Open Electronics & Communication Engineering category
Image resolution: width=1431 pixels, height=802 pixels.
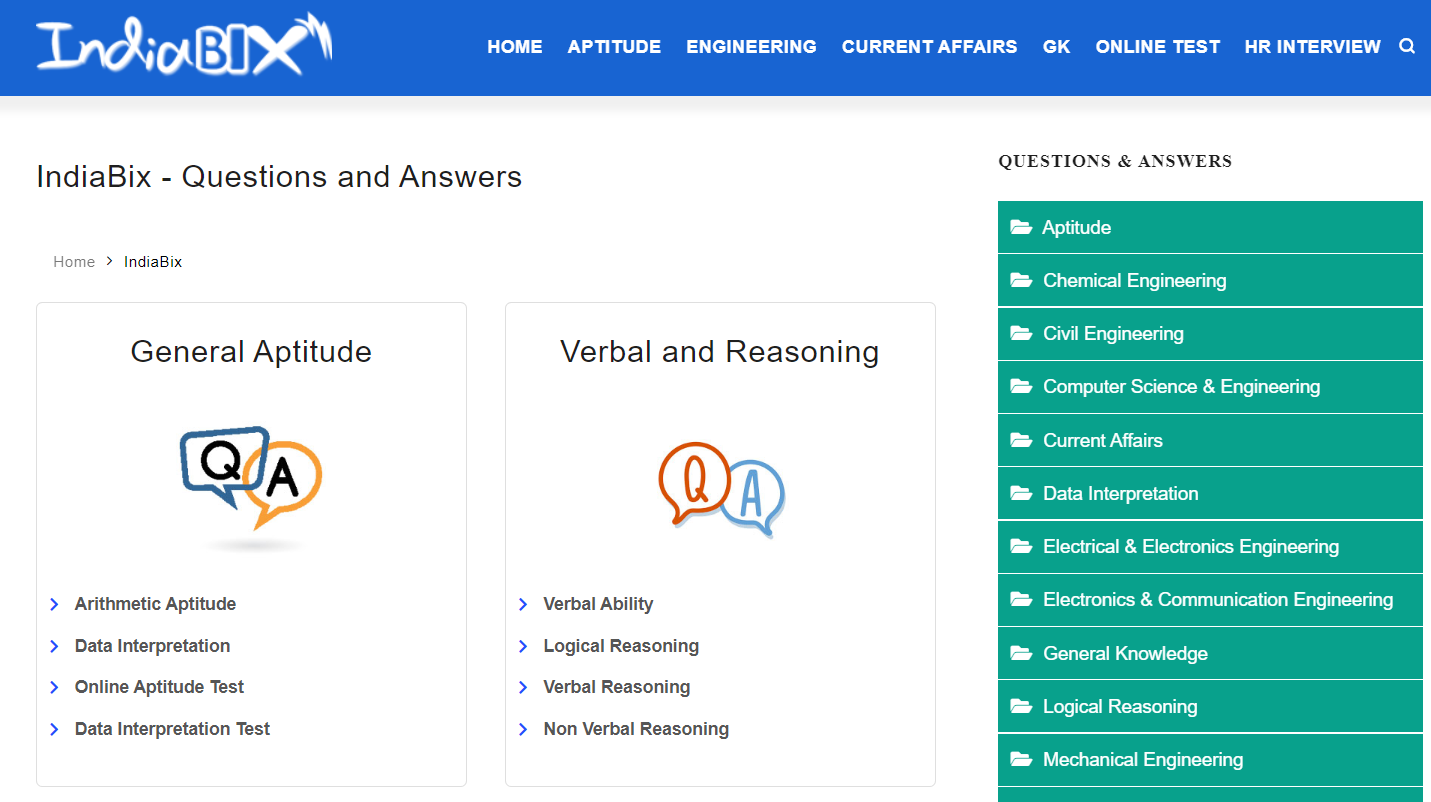[1217, 600]
